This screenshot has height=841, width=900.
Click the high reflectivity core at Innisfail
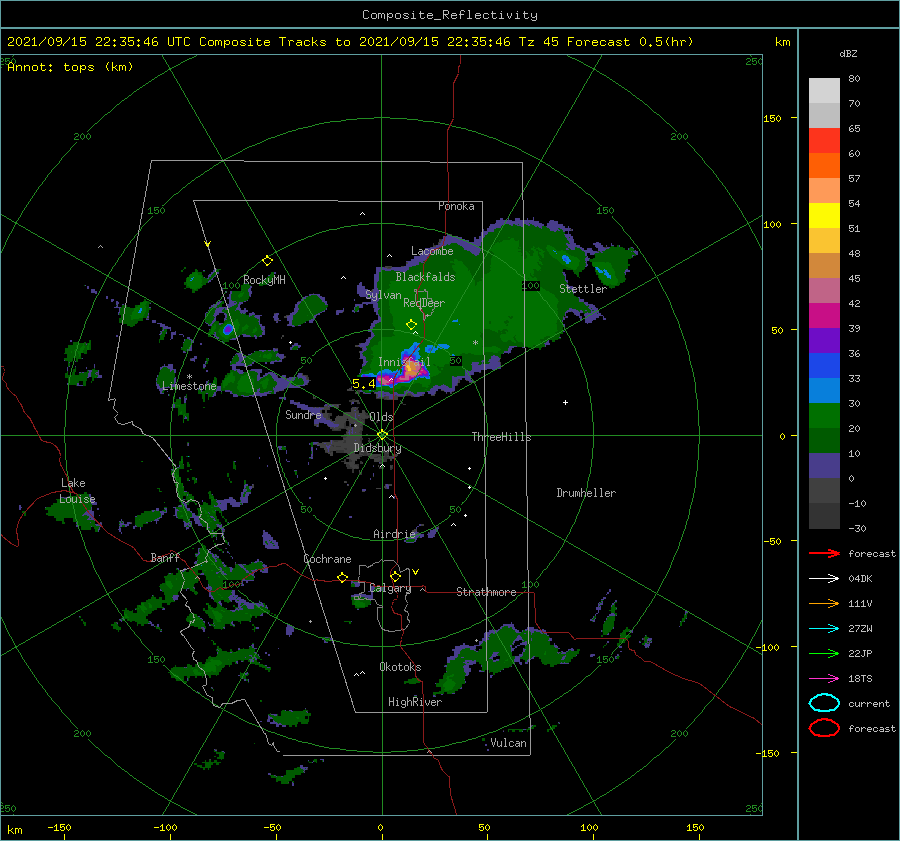[x=411, y=371]
